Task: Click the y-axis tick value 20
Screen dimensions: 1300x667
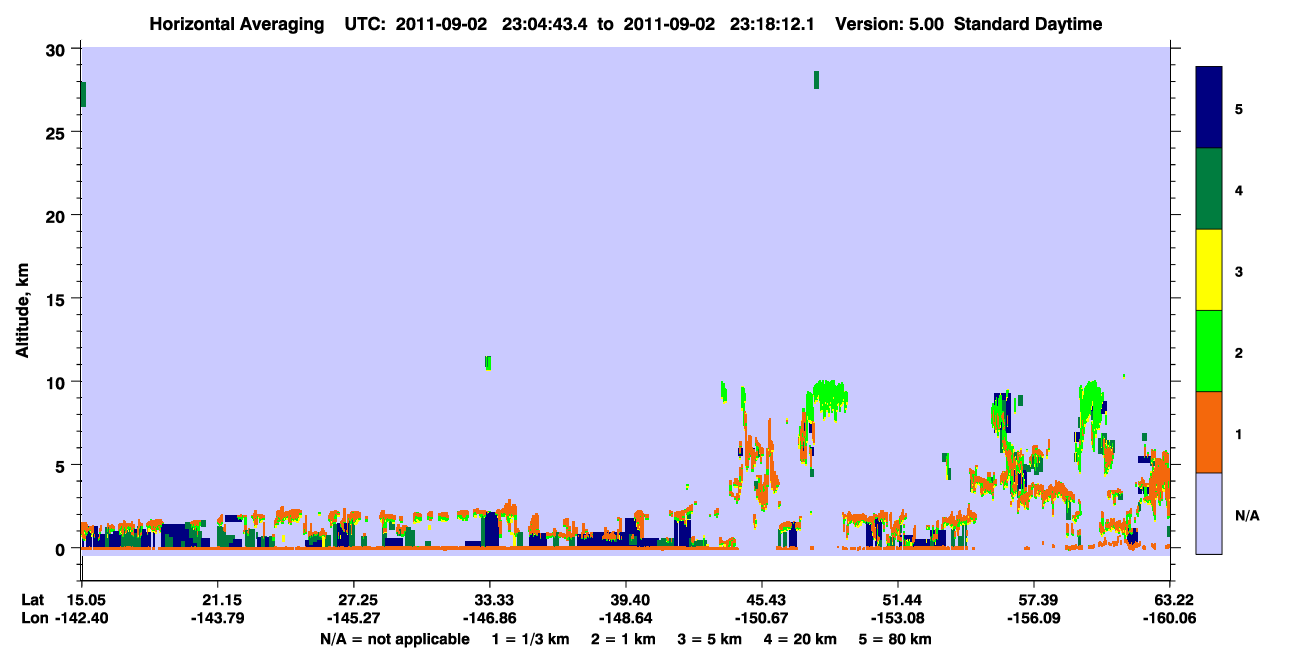Action: pyautogui.click(x=58, y=215)
